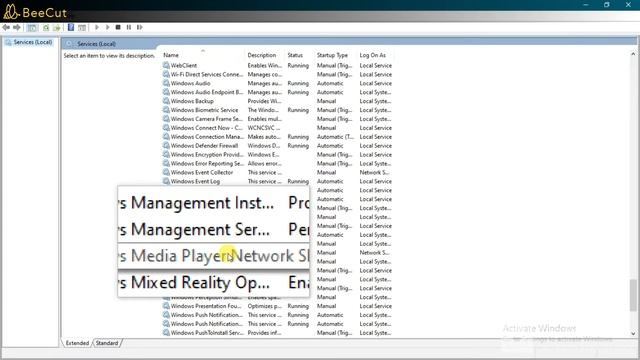
Task: Click the gear icon beside Windows Connect Now
Action: pyautogui.click(x=166, y=128)
